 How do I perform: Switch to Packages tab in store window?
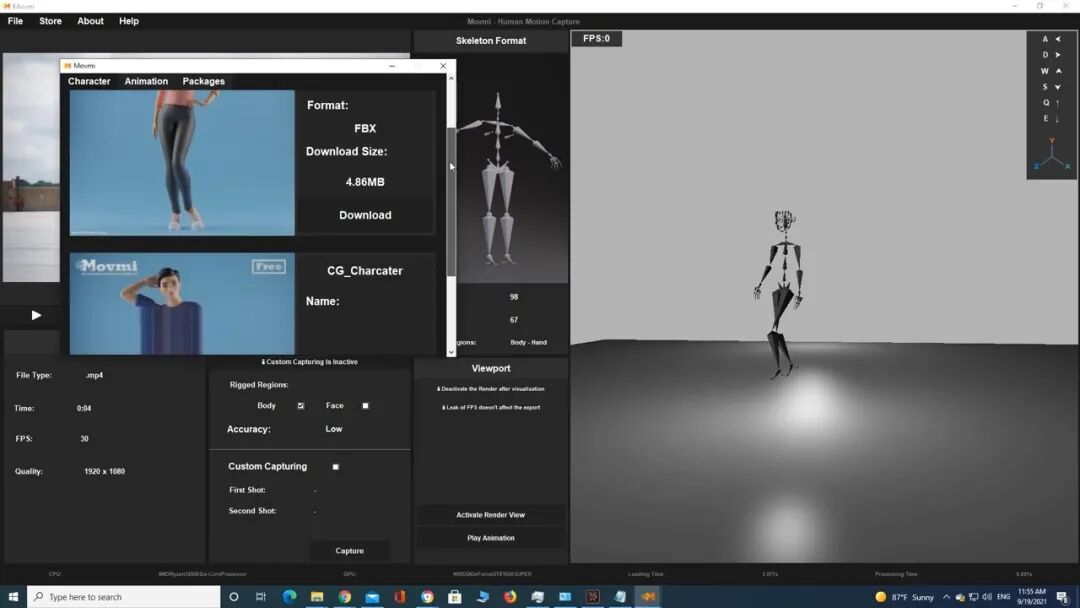point(203,81)
